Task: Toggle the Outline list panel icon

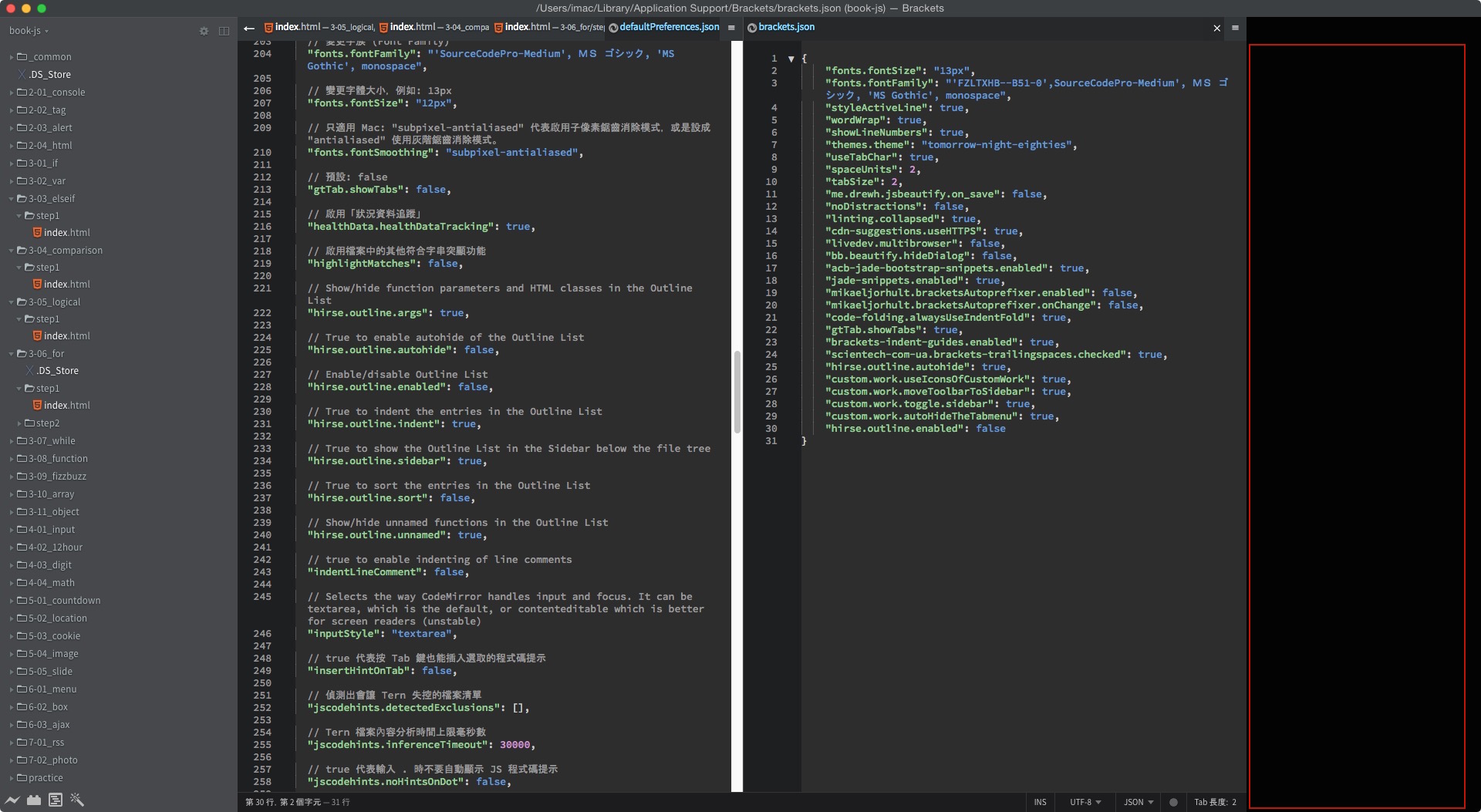Action: 55,800
